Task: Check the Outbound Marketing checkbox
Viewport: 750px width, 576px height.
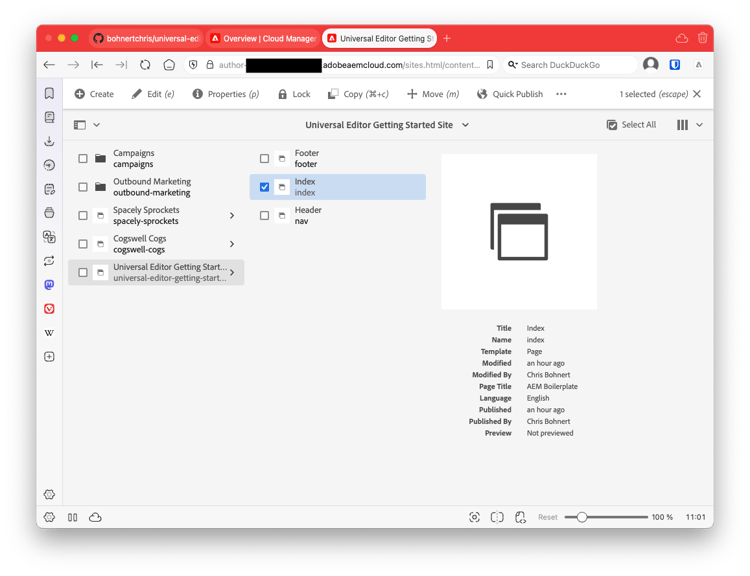Action: (x=83, y=187)
